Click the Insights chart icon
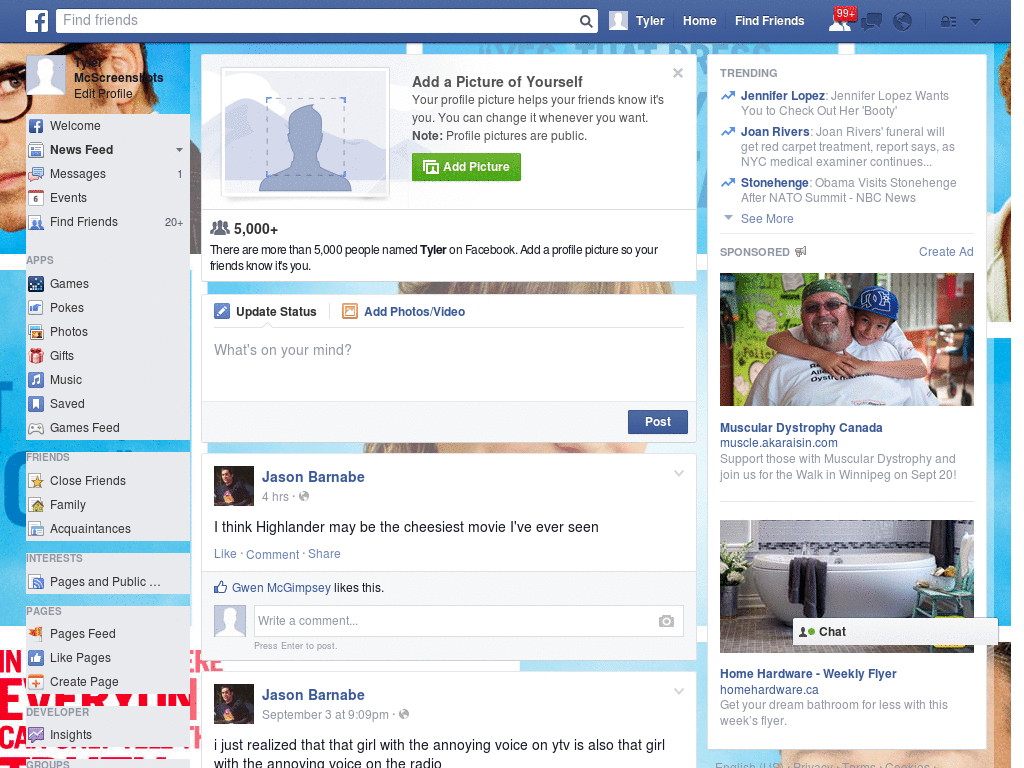Viewport: 1024px width, 768px height. coord(36,735)
